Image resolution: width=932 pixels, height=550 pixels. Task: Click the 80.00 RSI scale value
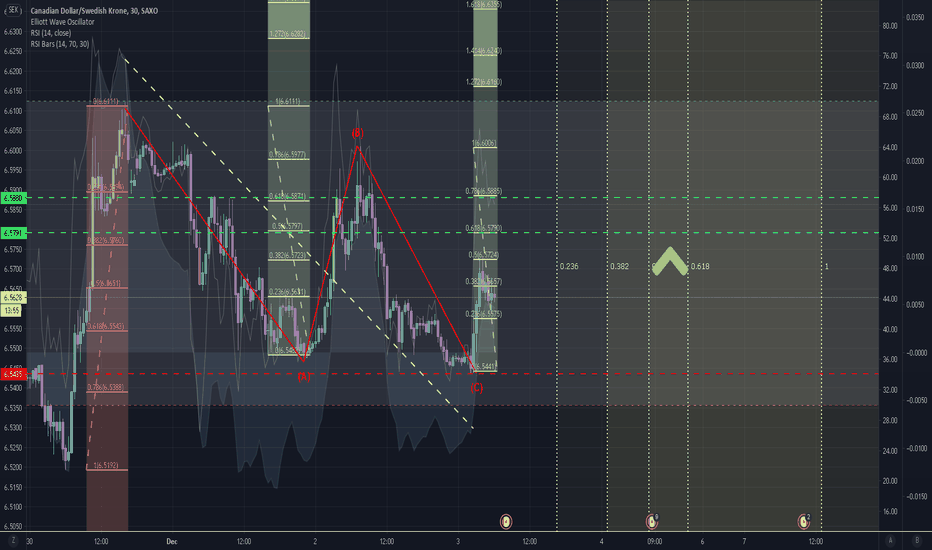pos(890,26)
